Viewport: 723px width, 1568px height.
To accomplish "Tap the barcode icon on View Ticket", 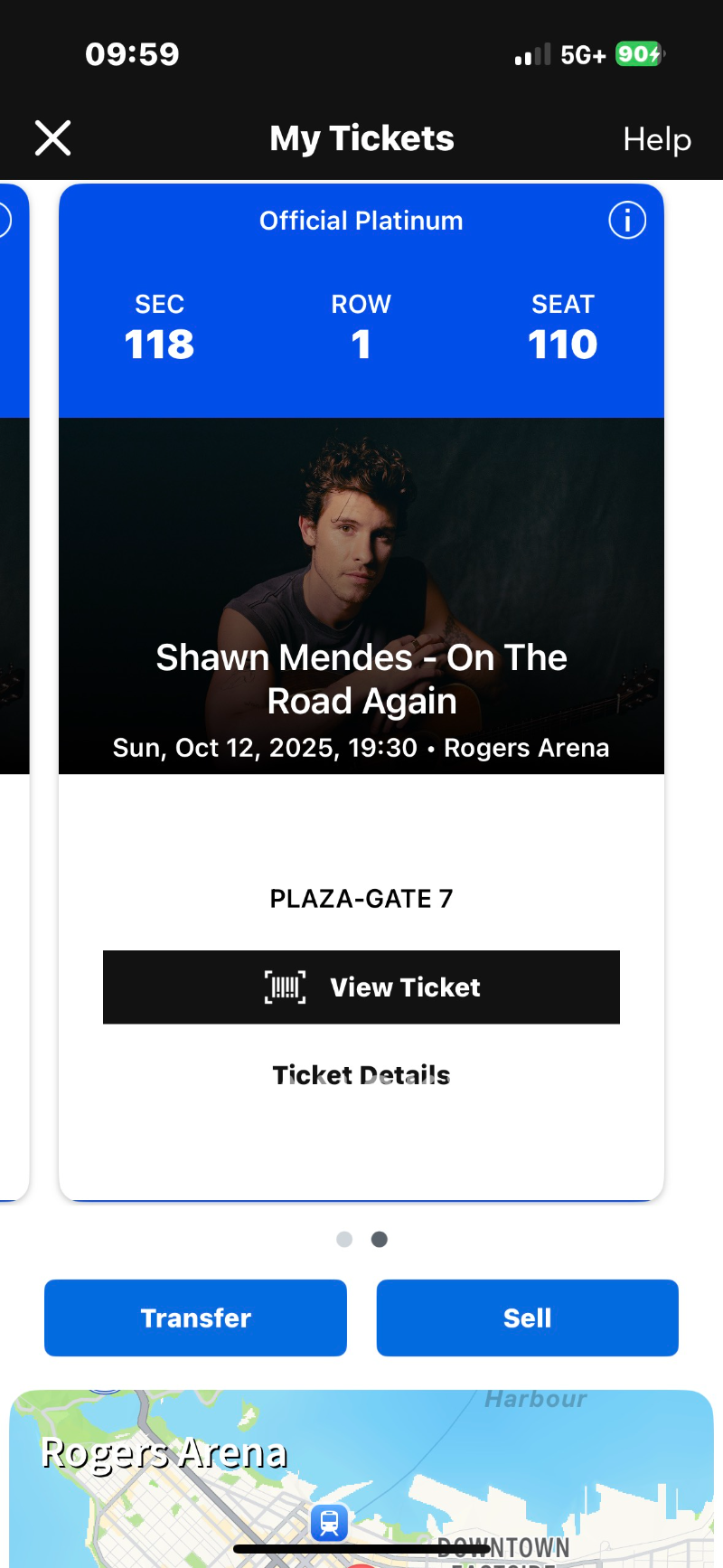I will point(285,987).
